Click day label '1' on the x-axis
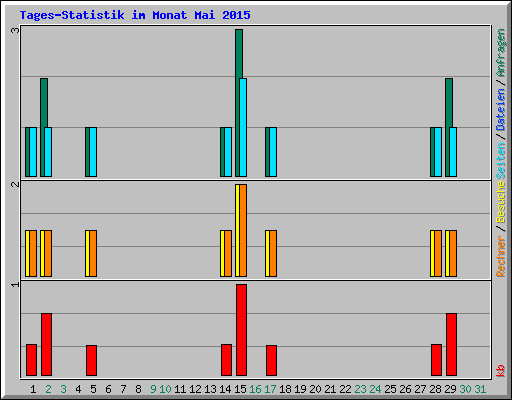 tap(33, 389)
